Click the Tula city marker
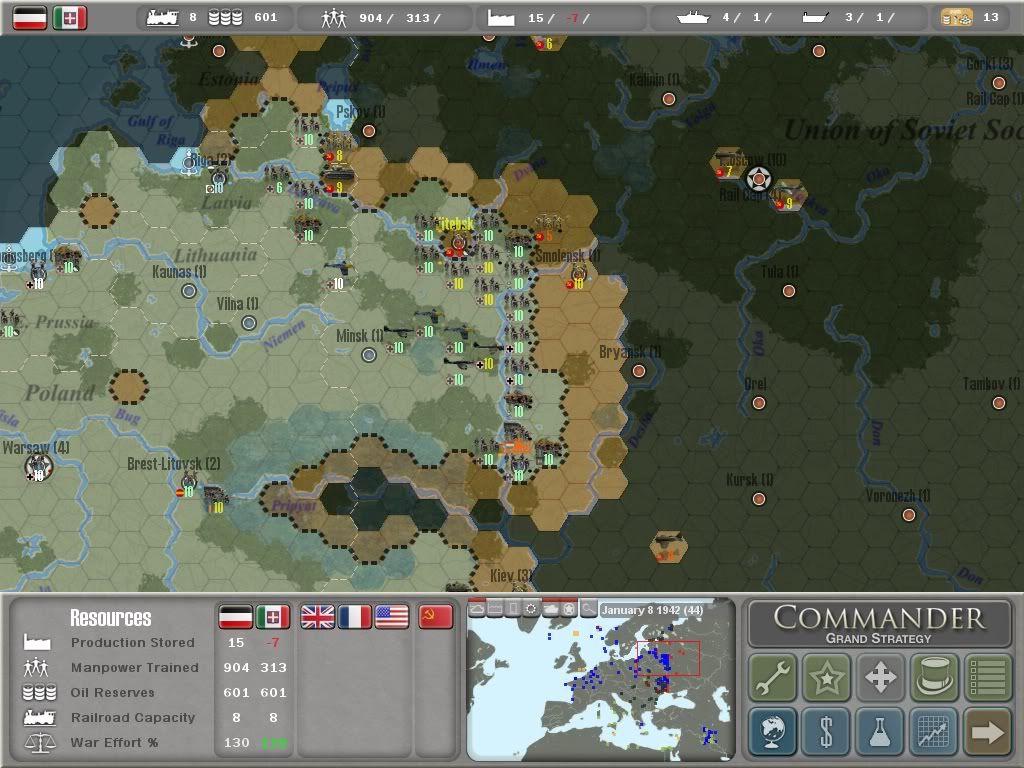 [789, 291]
